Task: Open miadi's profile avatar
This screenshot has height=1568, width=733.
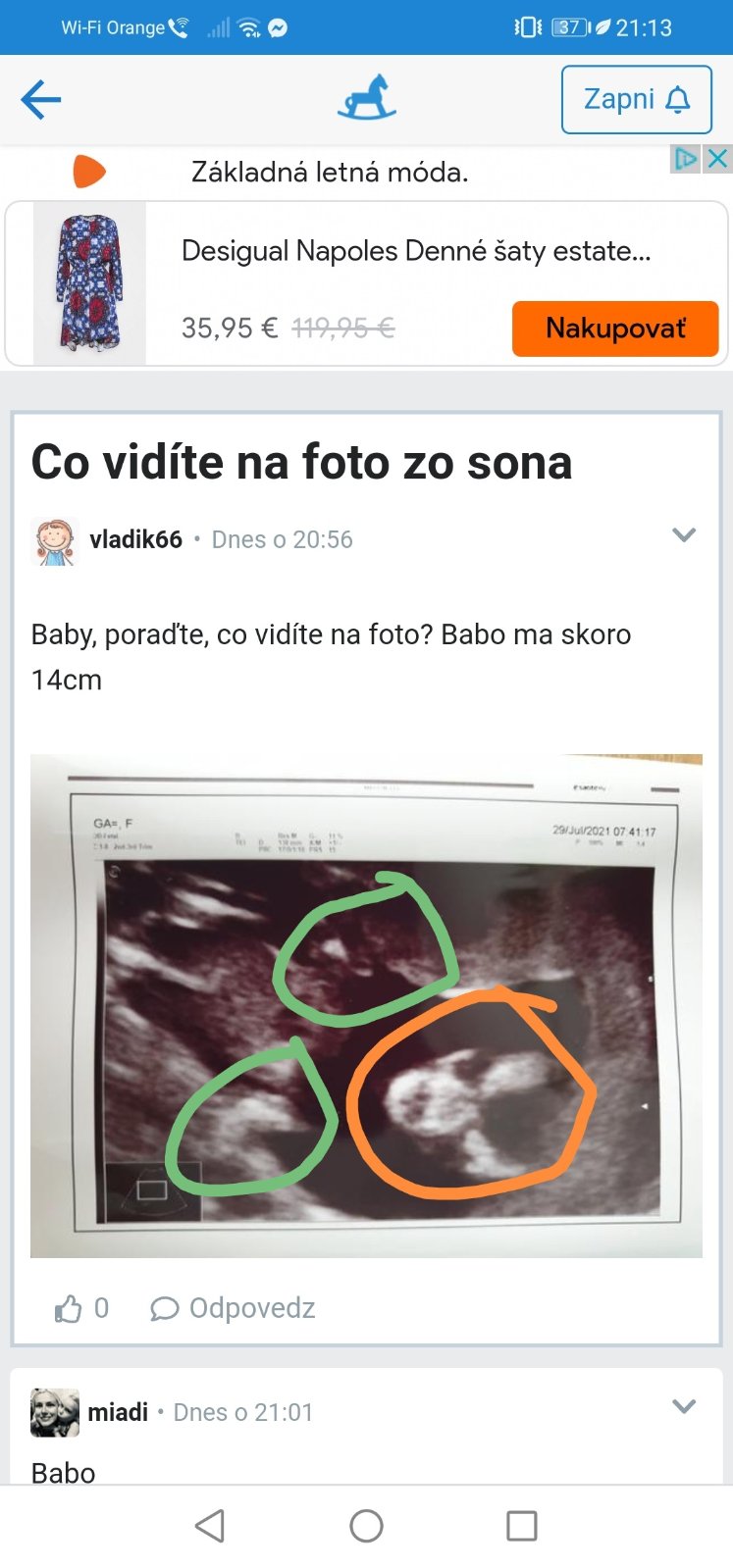Action: pyautogui.click(x=55, y=1412)
